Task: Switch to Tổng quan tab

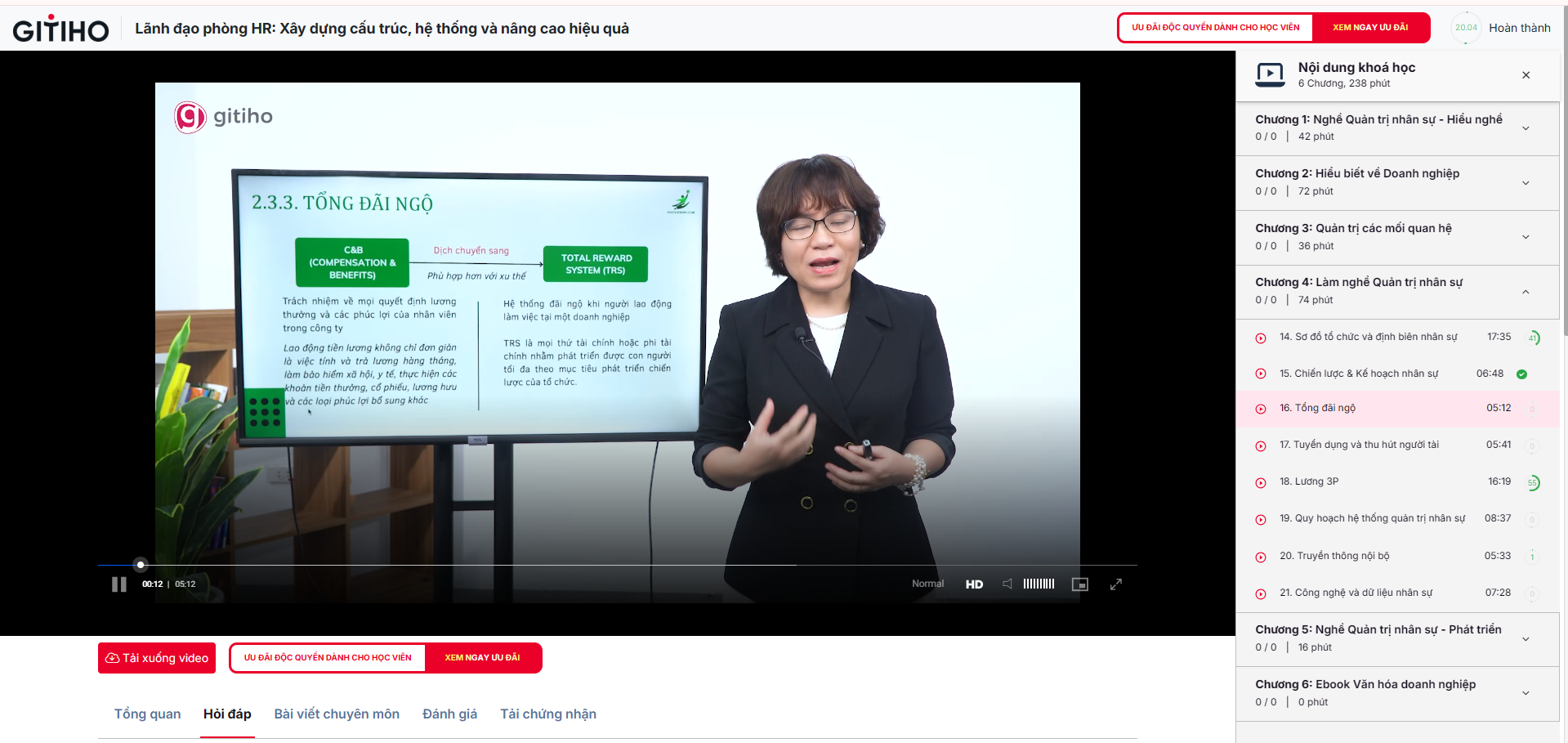Action: pyautogui.click(x=147, y=714)
